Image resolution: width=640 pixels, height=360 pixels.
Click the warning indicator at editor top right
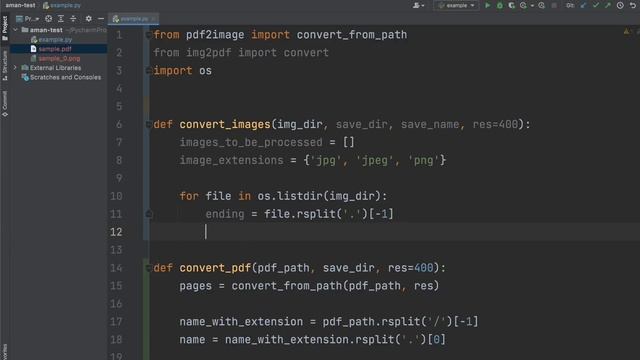tap(627, 32)
